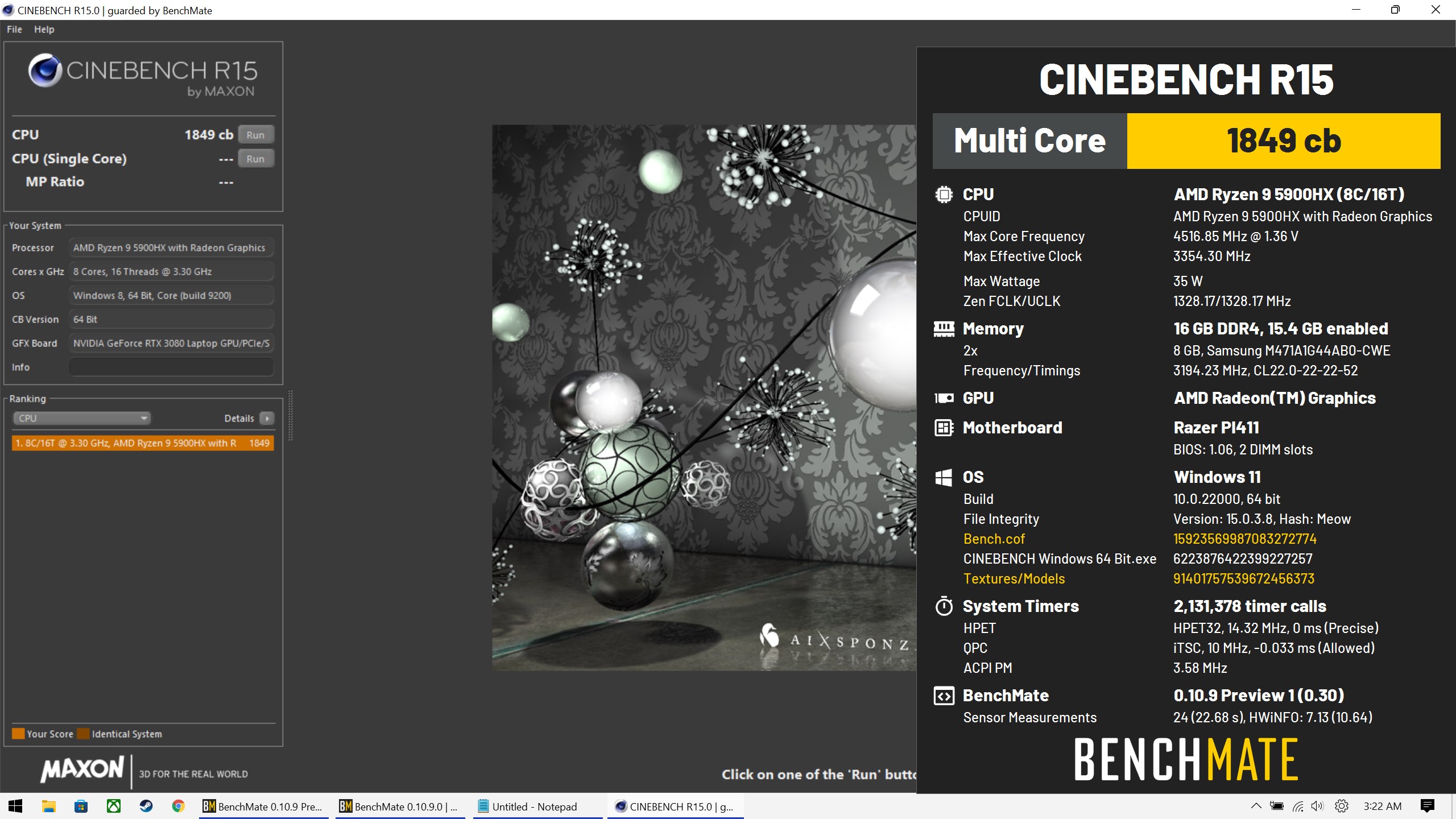Click the Details arrow button in Ranking
This screenshot has height=819, width=1456.
point(267,418)
